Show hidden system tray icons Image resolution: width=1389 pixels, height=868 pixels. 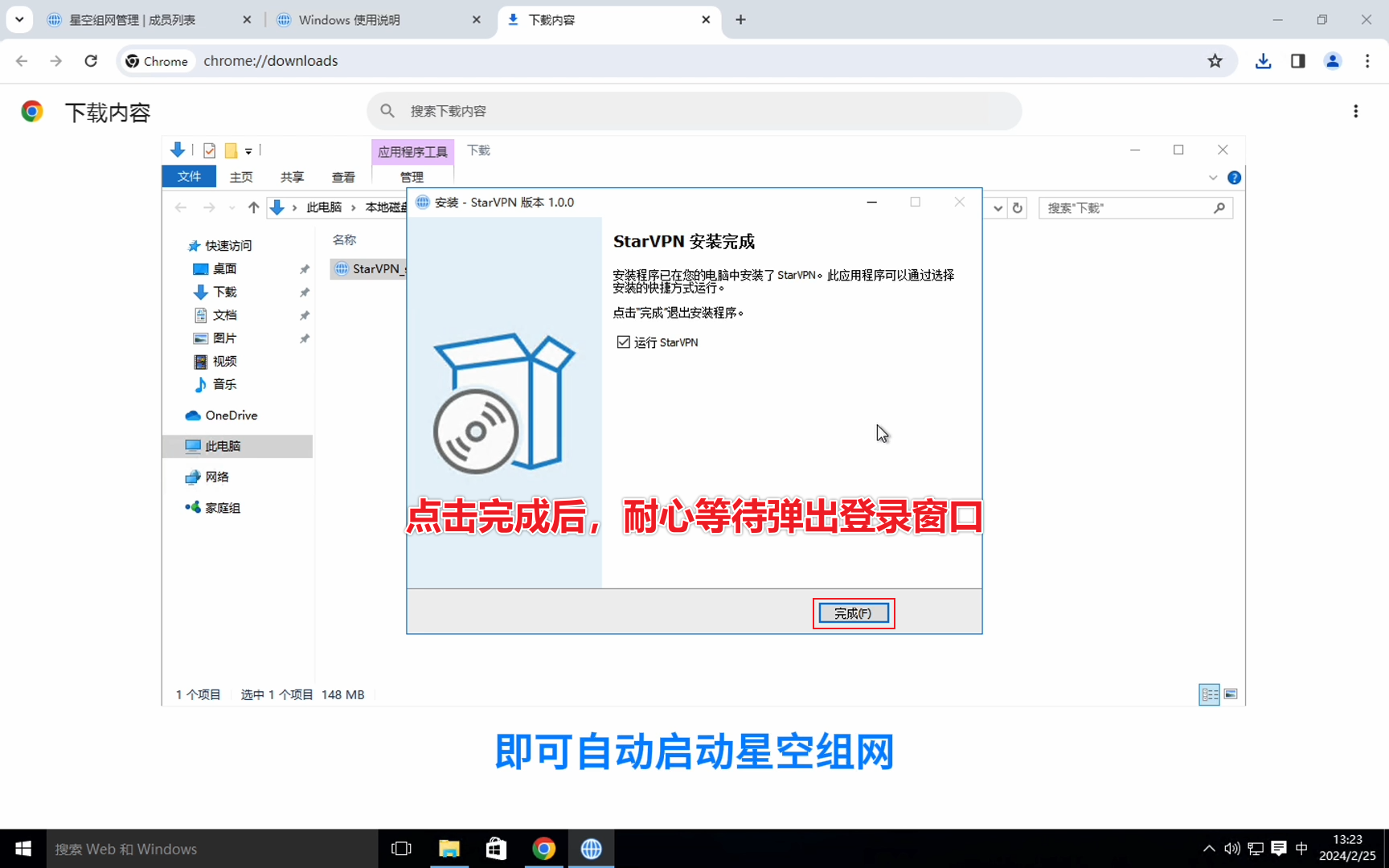(x=1208, y=849)
